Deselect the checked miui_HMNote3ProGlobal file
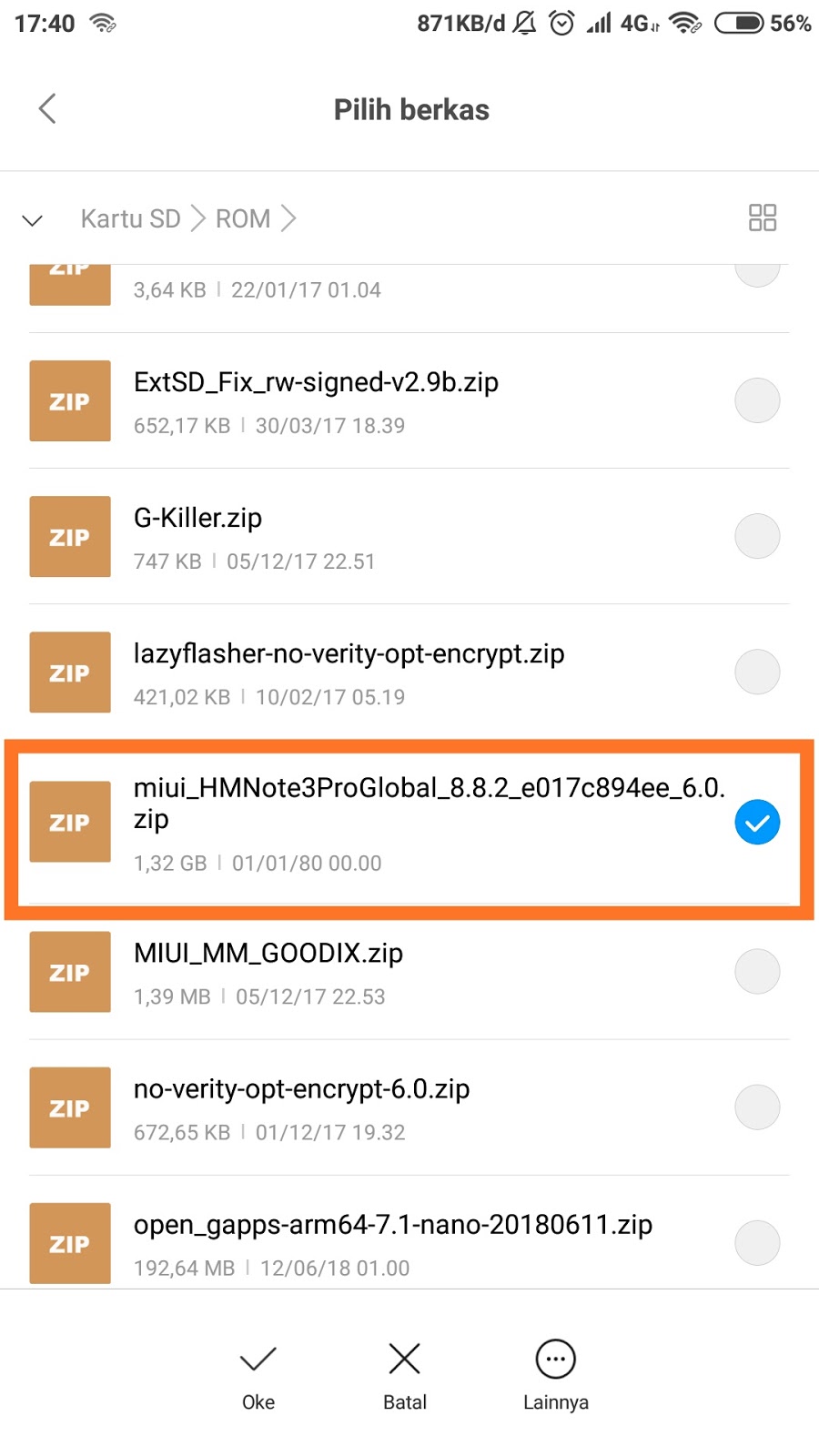 click(757, 822)
